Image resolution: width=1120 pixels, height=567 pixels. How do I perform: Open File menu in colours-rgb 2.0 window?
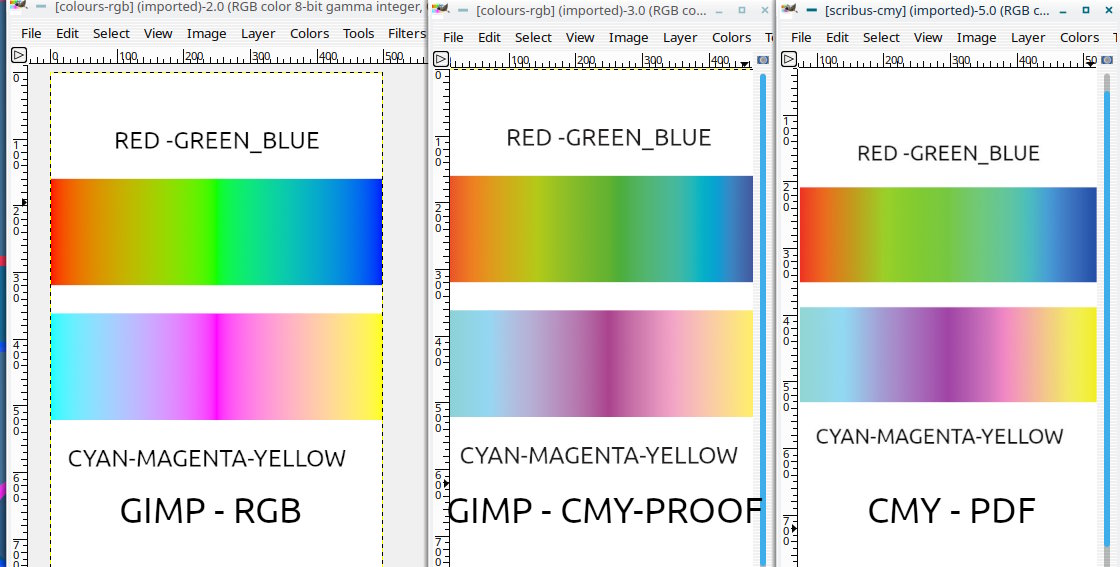[31, 34]
